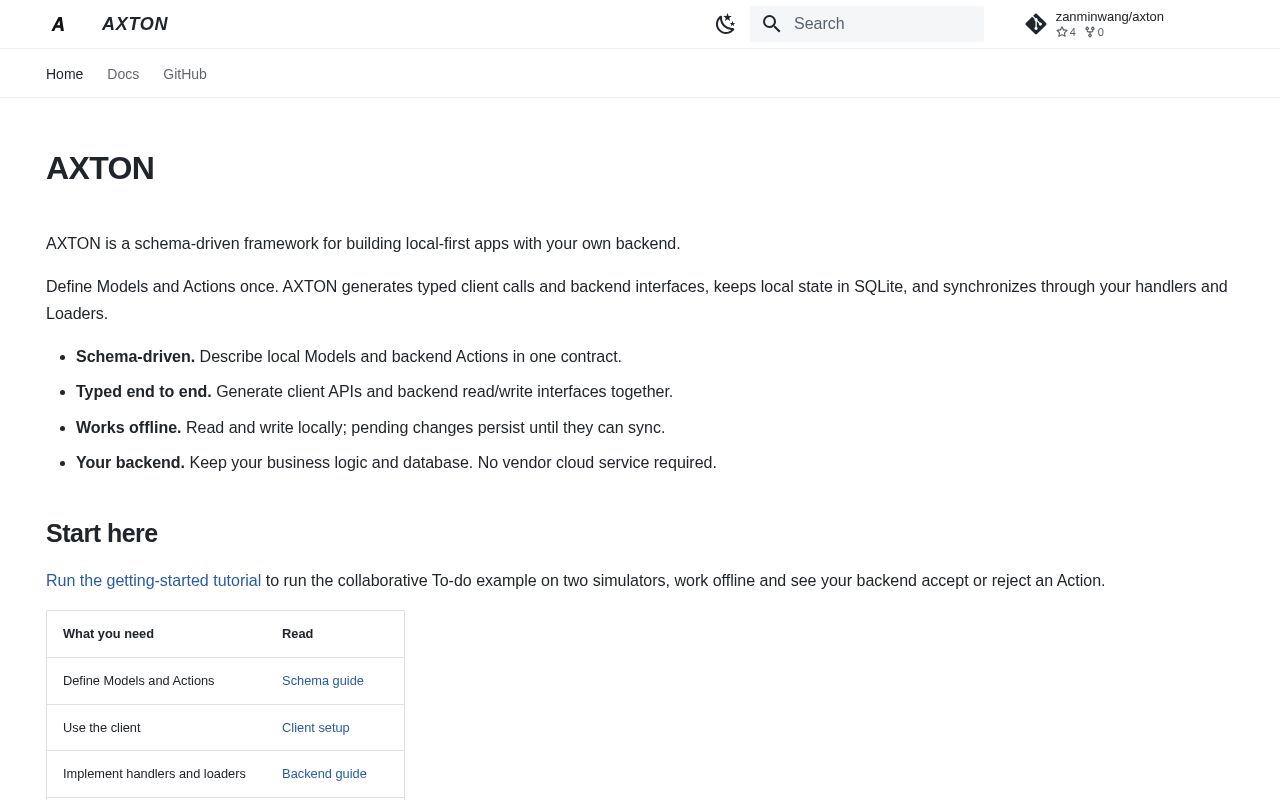
Task: Click the search magnifier icon
Action: [772, 24]
